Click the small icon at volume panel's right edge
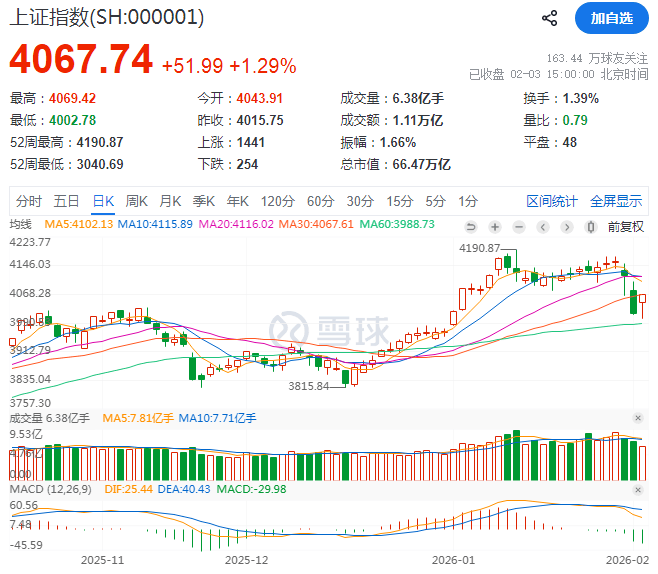Image resolution: width=658 pixels, height=574 pixels. 638,417
